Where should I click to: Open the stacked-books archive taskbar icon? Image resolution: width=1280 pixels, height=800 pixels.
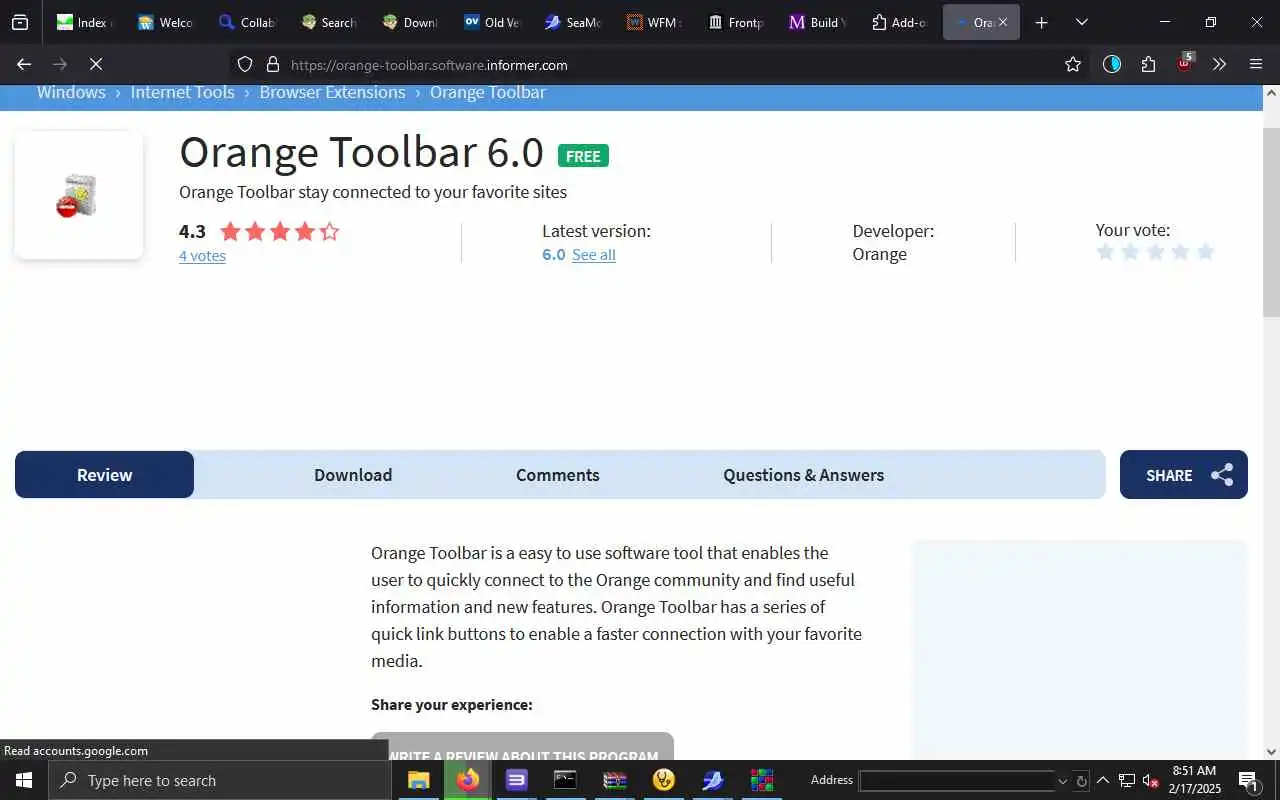coord(614,780)
